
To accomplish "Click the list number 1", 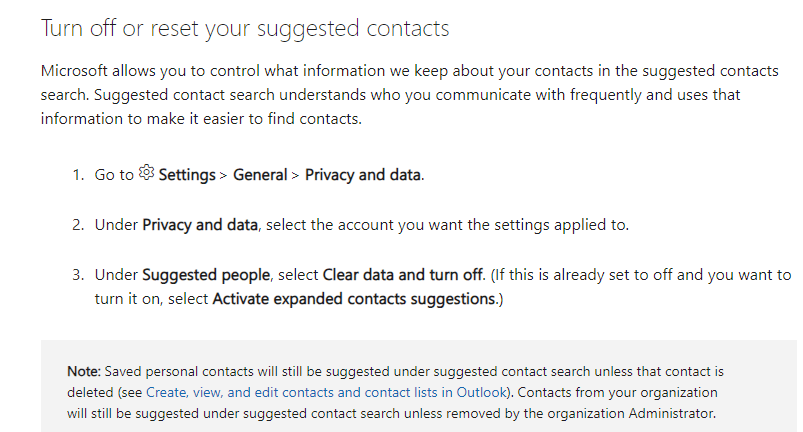I will pyautogui.click(x=77, y=175).
